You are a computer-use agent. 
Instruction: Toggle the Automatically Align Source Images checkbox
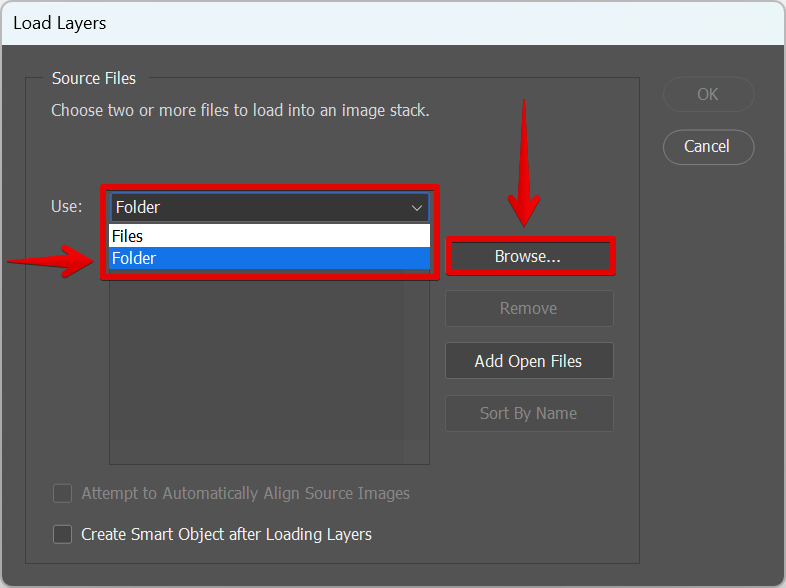tap(63, 493)
